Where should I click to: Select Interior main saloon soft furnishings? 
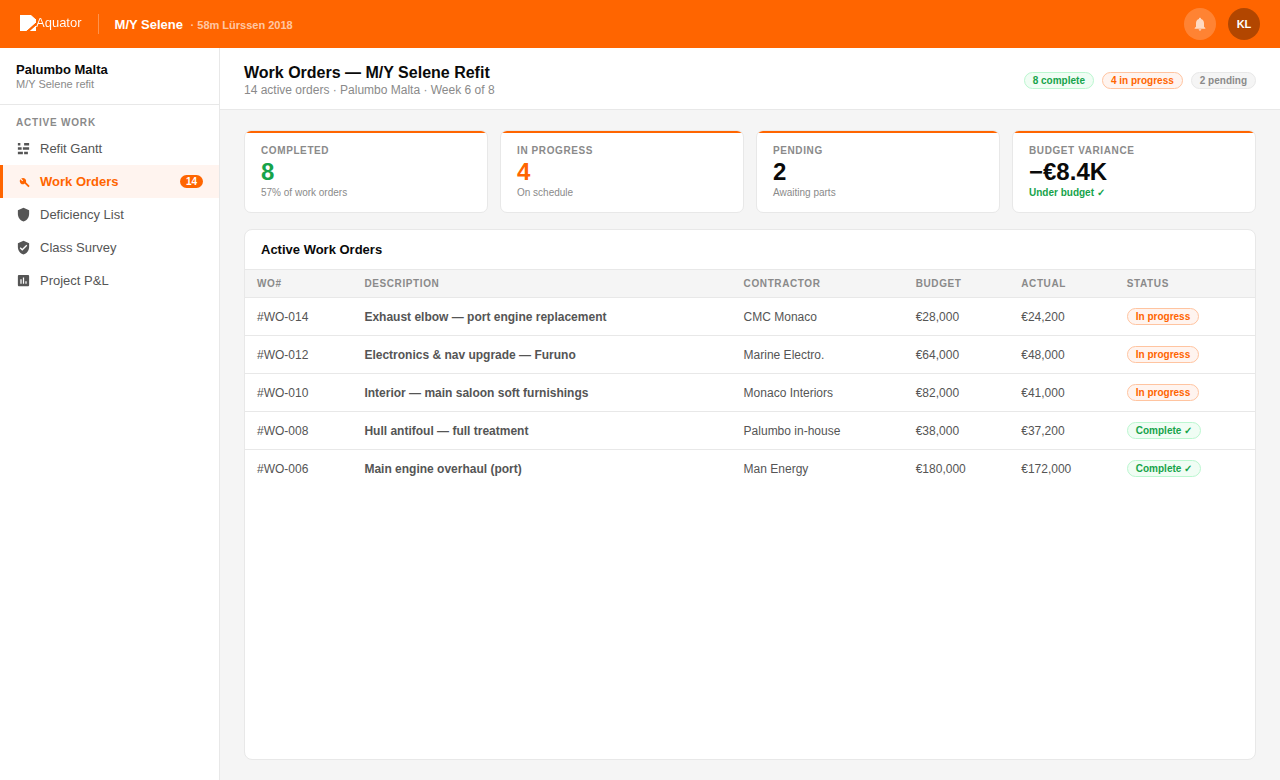476,393
